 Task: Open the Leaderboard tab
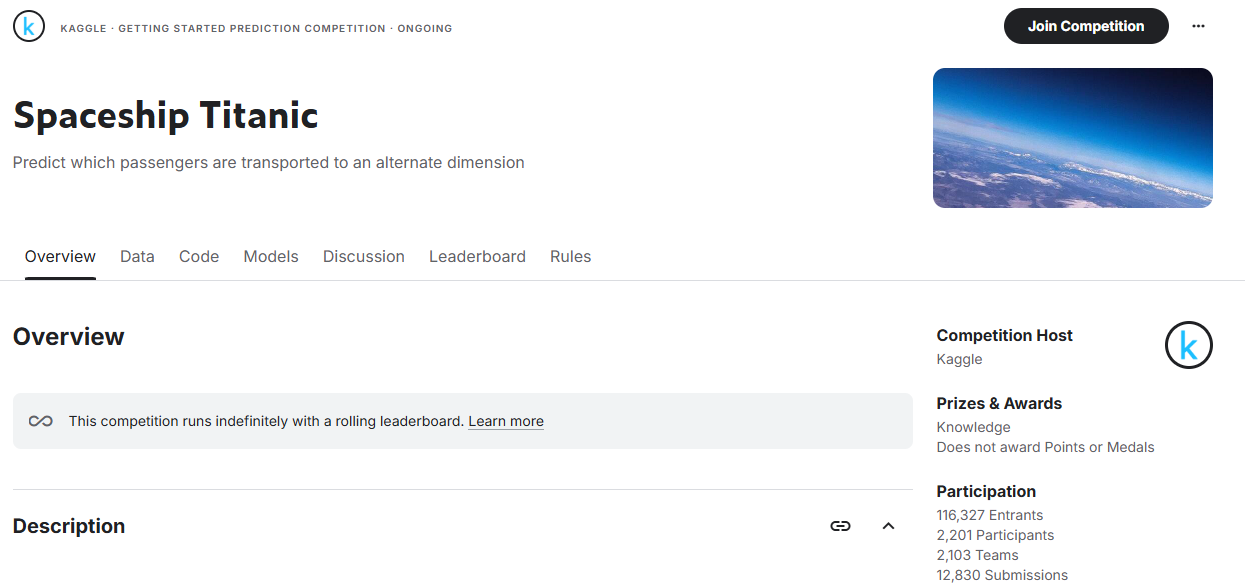pyautogui.click(x=477, y=257)
